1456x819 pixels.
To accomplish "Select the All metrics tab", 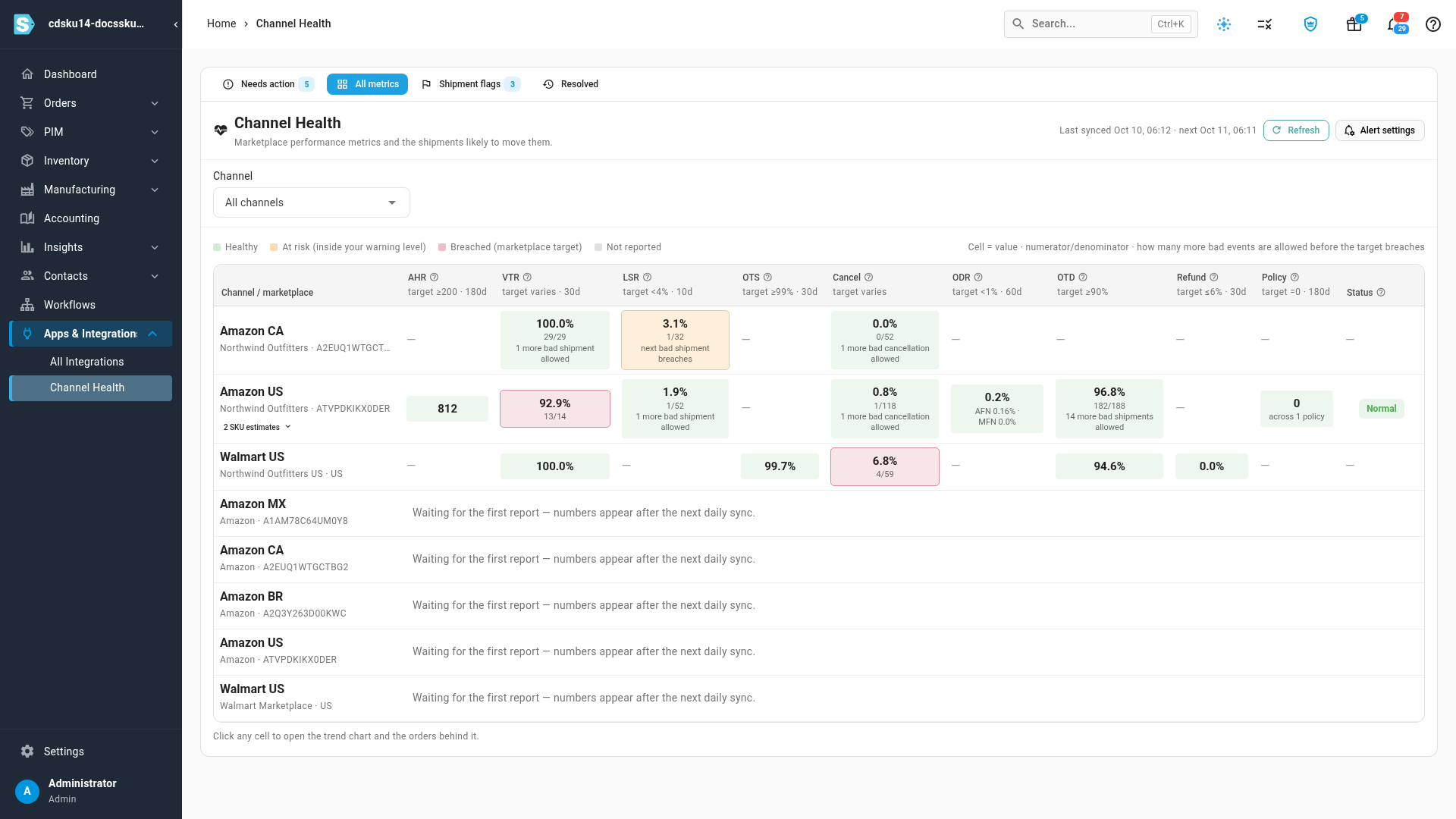I will pos(367,84).
